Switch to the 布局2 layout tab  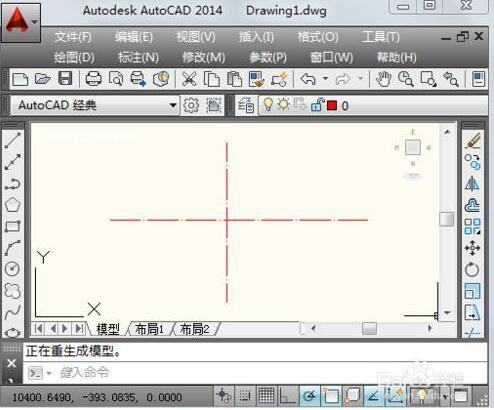[194, 329]
